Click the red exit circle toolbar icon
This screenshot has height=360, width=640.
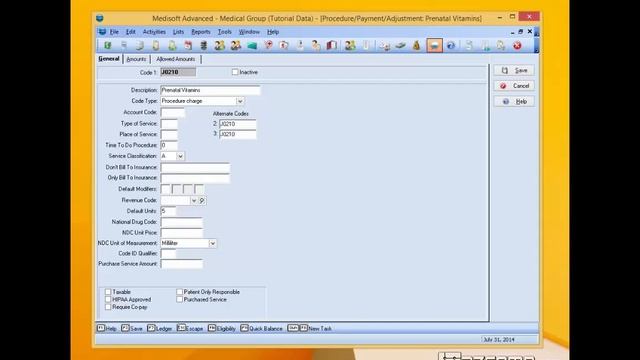point(517,45)
